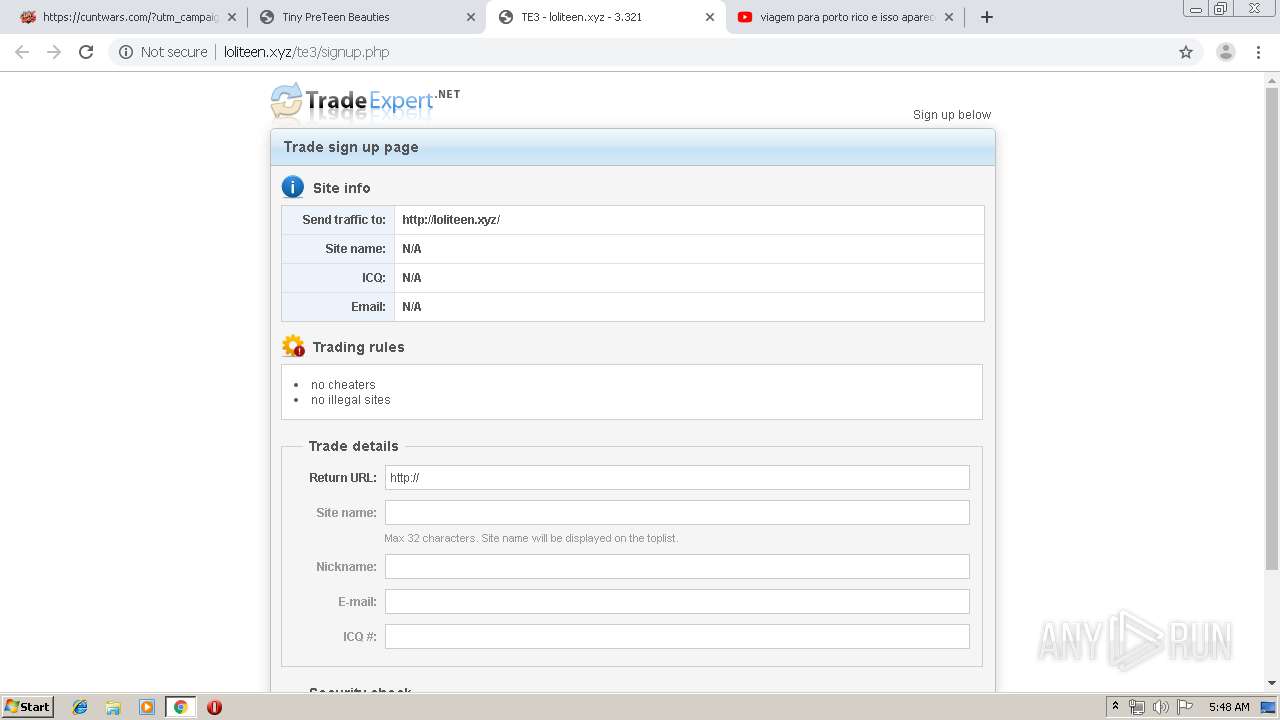Open the File Explorer taskbar icon
The image size is (1280, 720).
[x=113, y=707]
